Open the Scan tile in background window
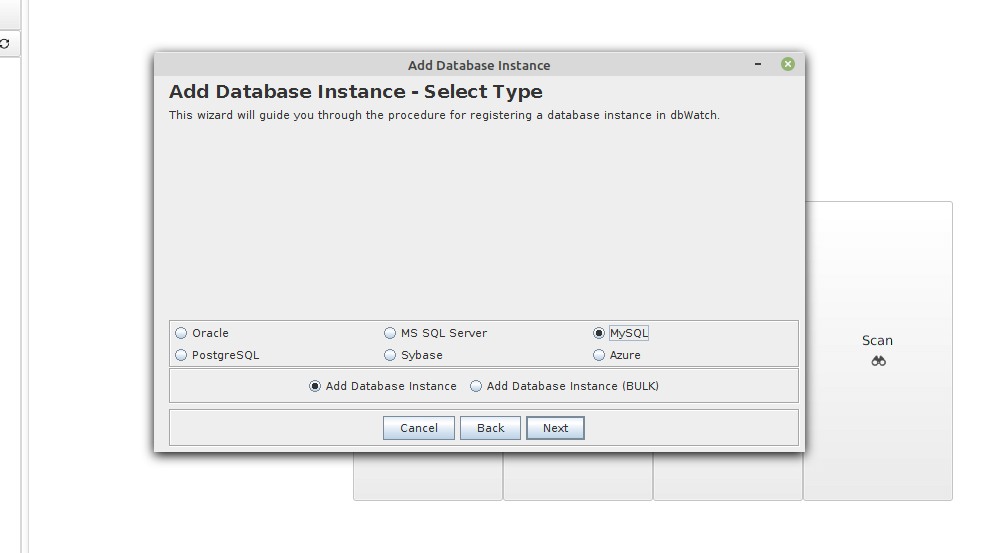This screenshot has height=553, width=991. (878, 351)
